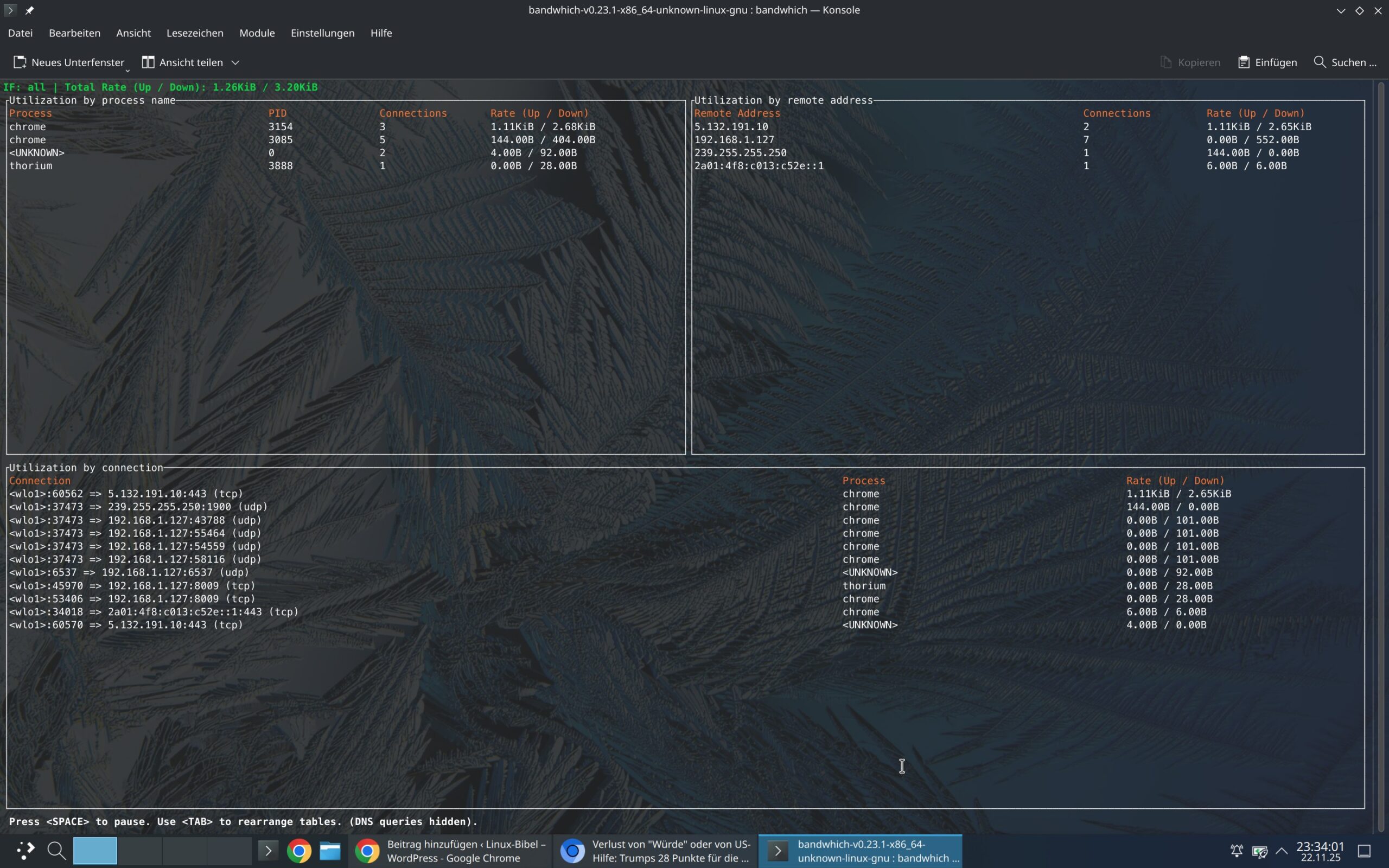Open the notifications bell in system tray
The image size is (1389, 868).
[1237, 851]
